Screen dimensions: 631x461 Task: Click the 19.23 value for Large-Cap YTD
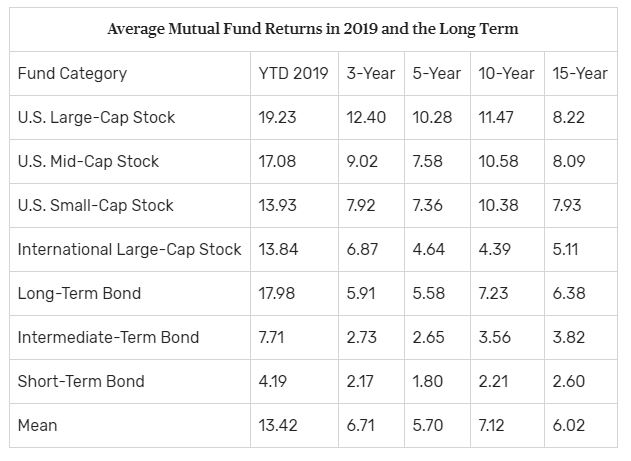click(278, 118)
